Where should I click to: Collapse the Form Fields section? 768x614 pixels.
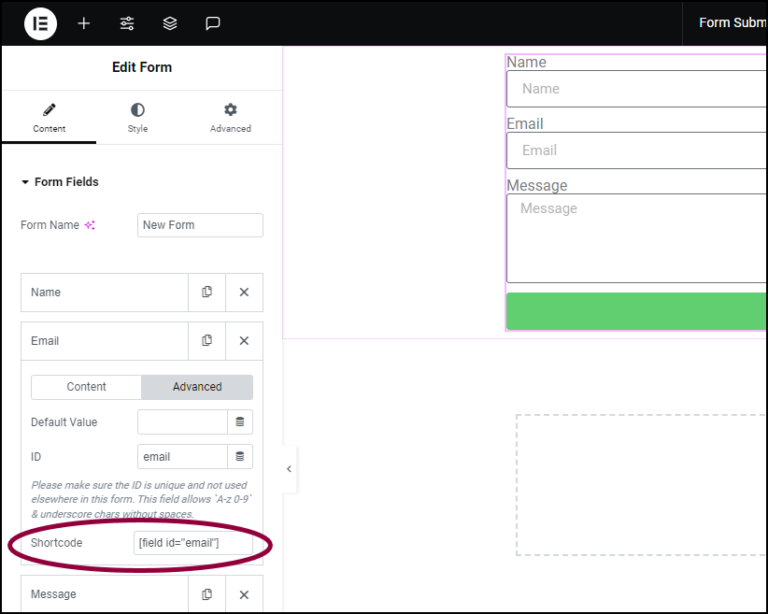point(26,182)
